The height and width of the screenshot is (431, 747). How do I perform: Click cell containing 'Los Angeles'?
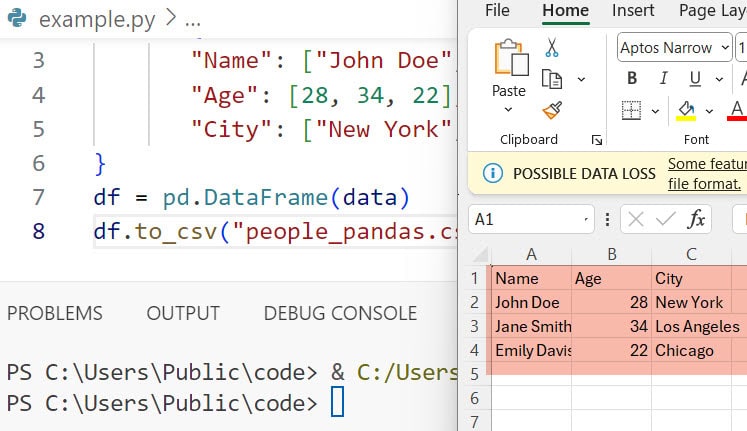[691, 326]
